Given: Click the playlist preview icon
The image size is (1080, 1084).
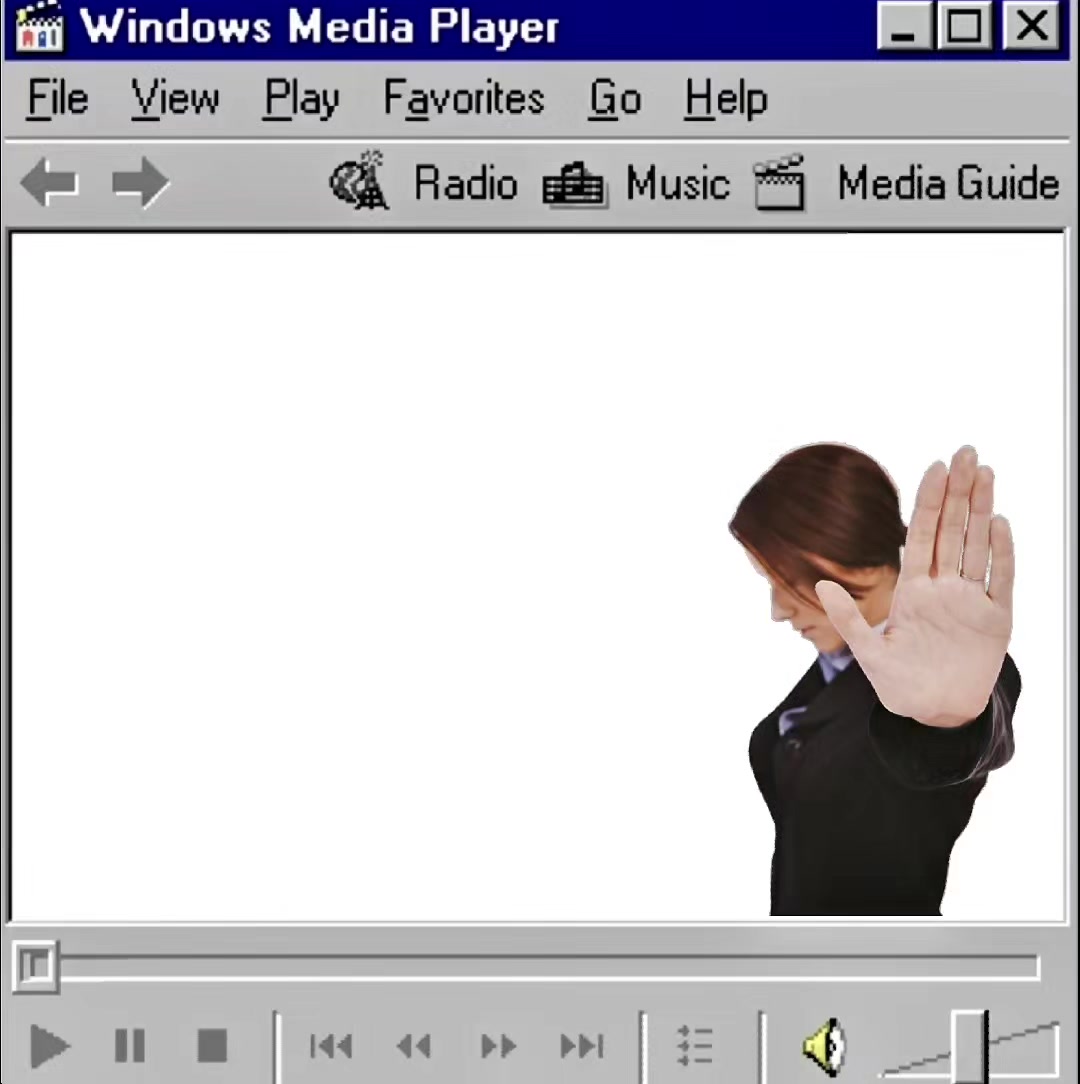Looking at the screenshot, I should [x=695, y=1045].
